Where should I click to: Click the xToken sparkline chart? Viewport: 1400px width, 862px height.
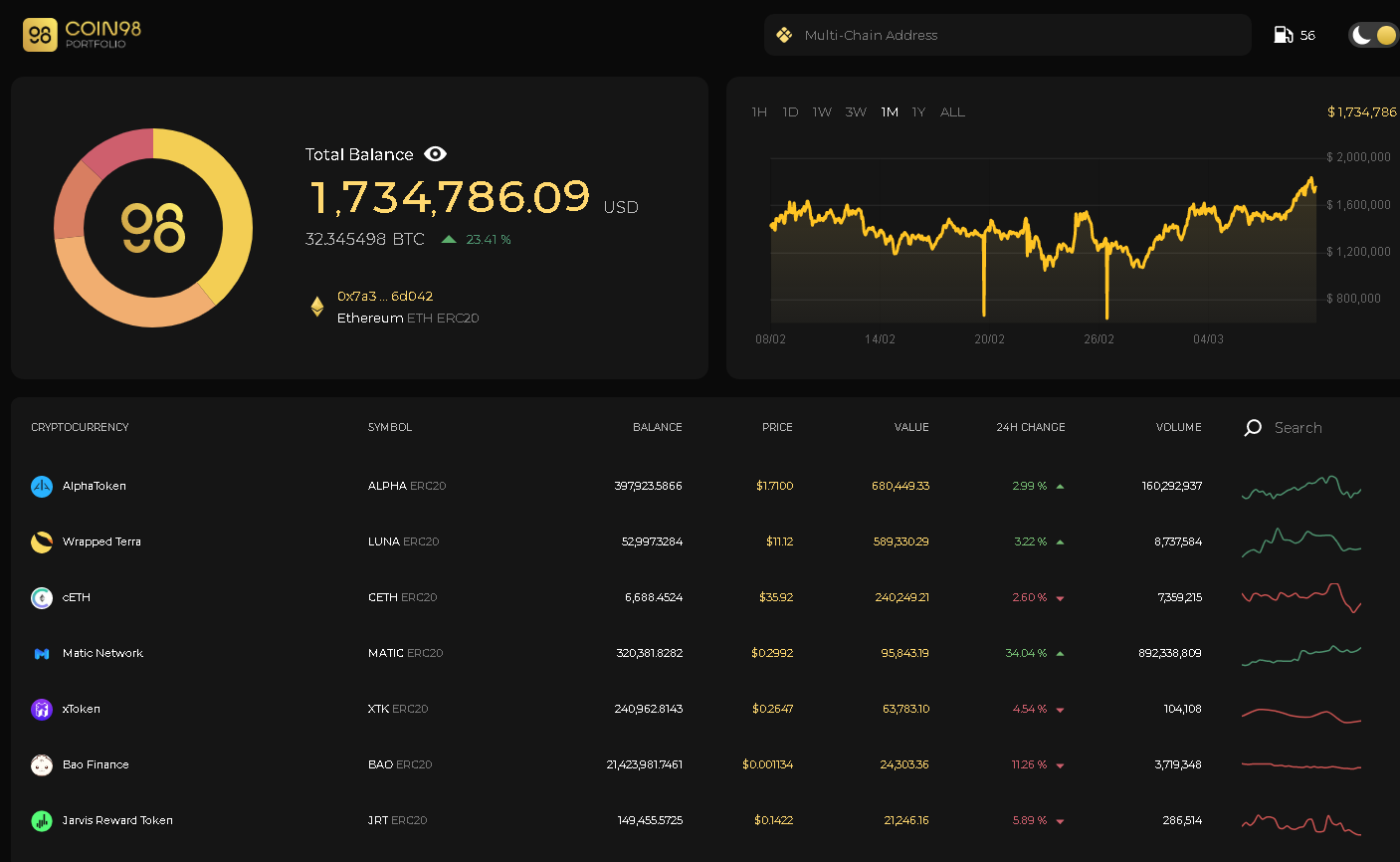pyautogui.click(x=1301, y=714)
